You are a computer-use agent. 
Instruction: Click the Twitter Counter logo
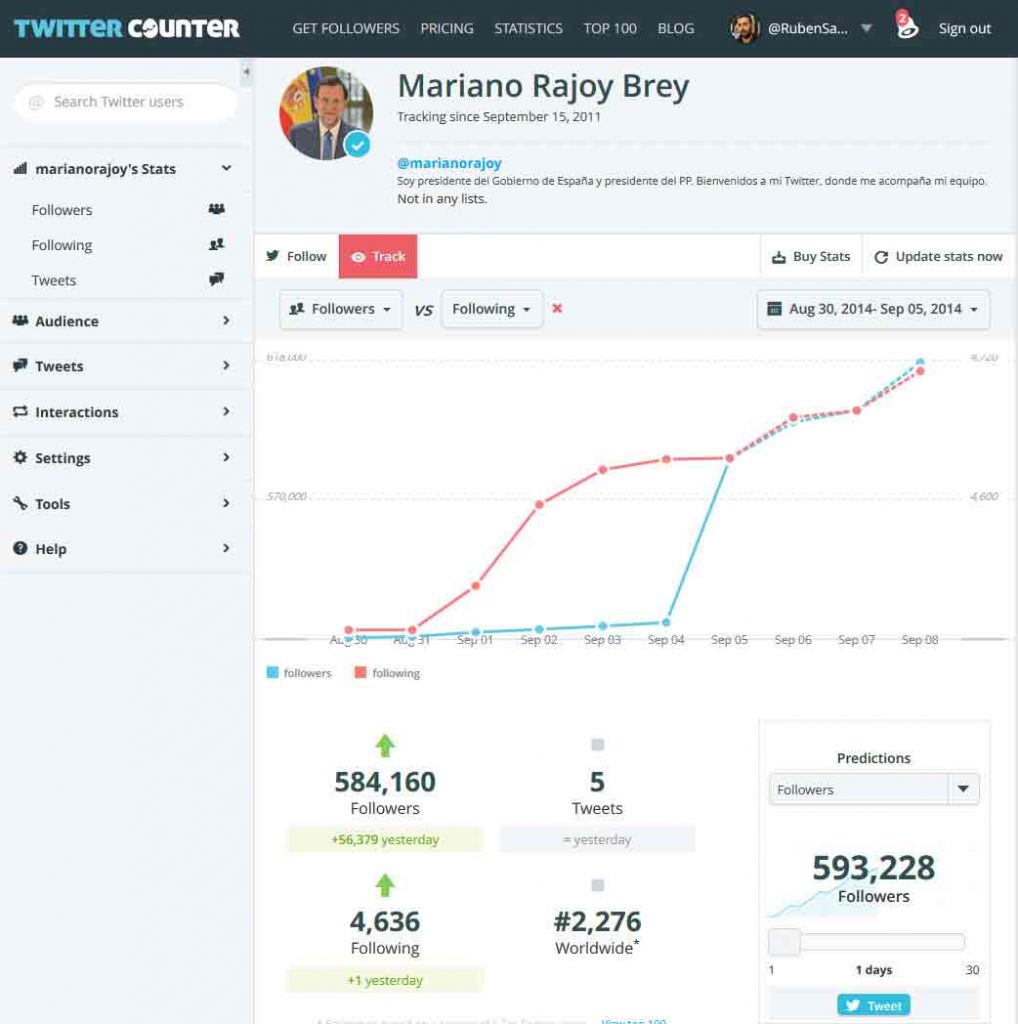(x=127, y=28)
